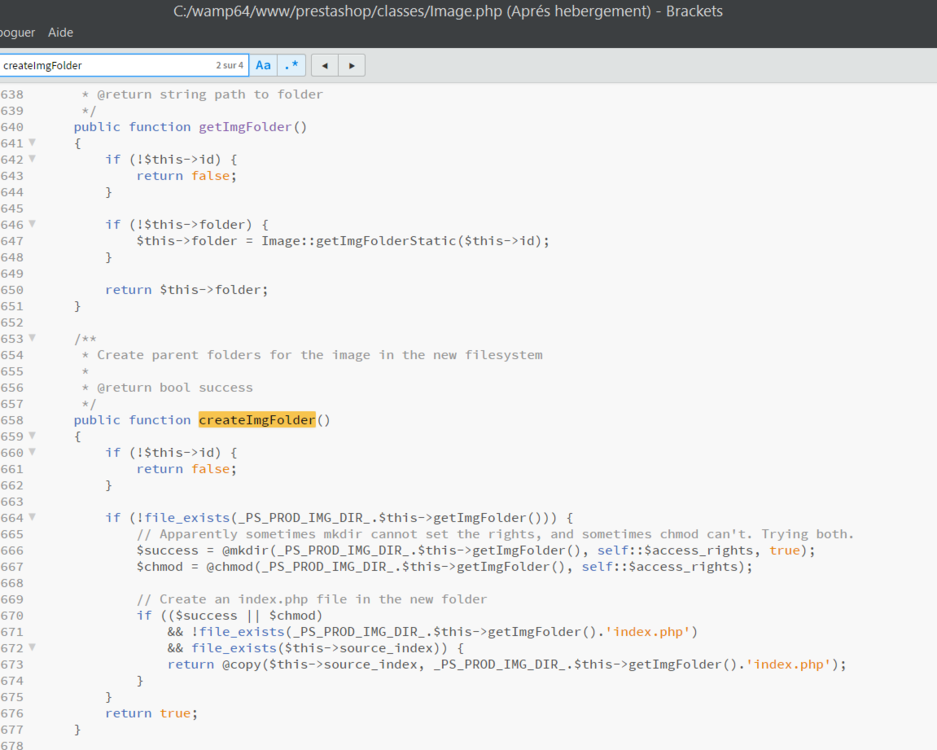Screen dimensions: 937x750
Task: Toggle regular expression search button
Action: pyautogui.click(x=291, y=65)
